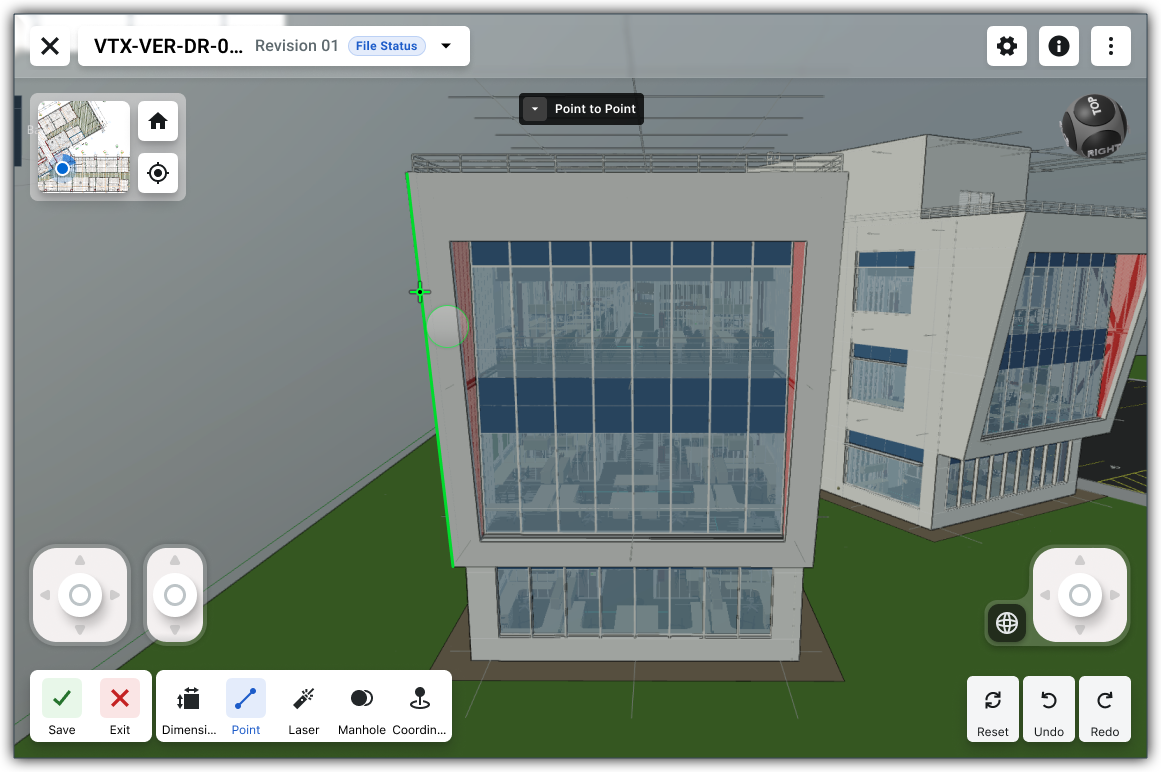Screen dimensions: 1161x772
Task: Click right arrow on right look joystick
Action: [1114, 594]
